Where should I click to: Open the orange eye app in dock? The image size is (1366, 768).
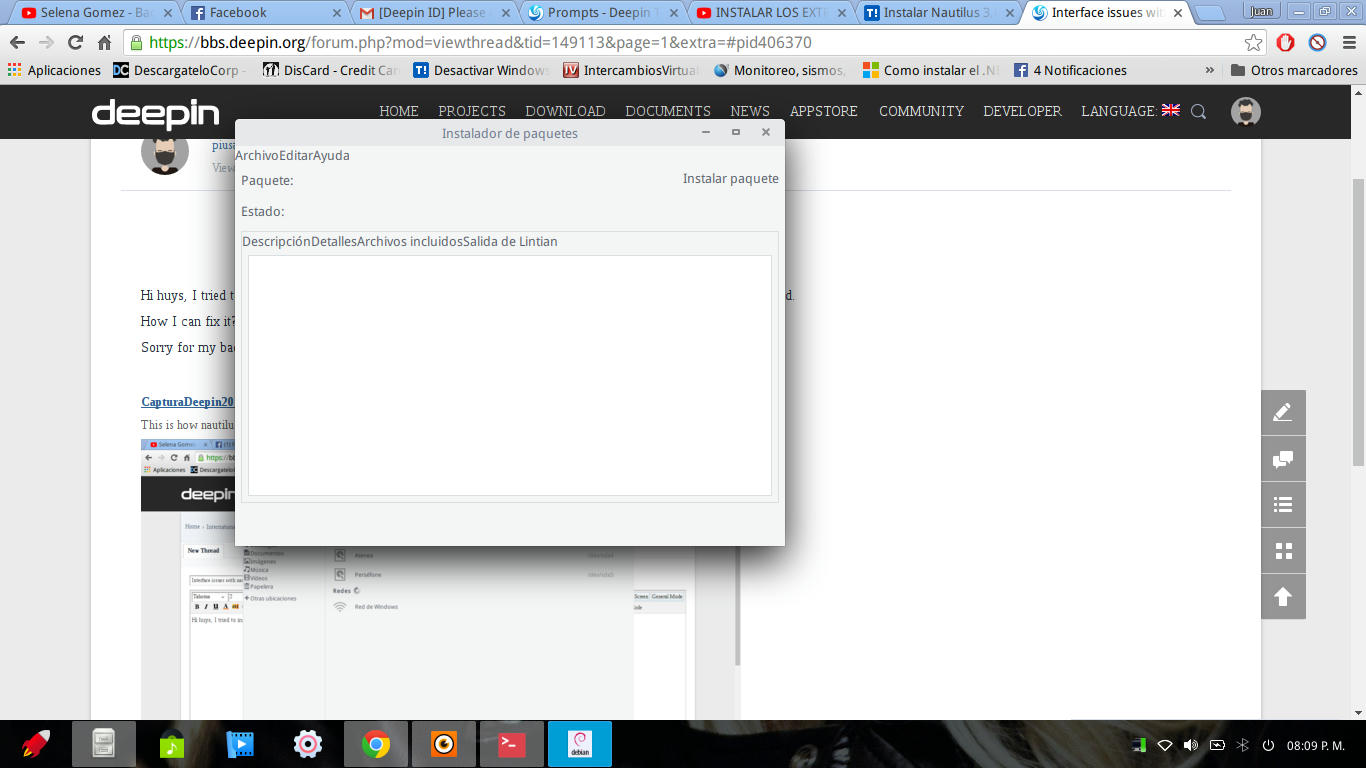coord(444,744)
